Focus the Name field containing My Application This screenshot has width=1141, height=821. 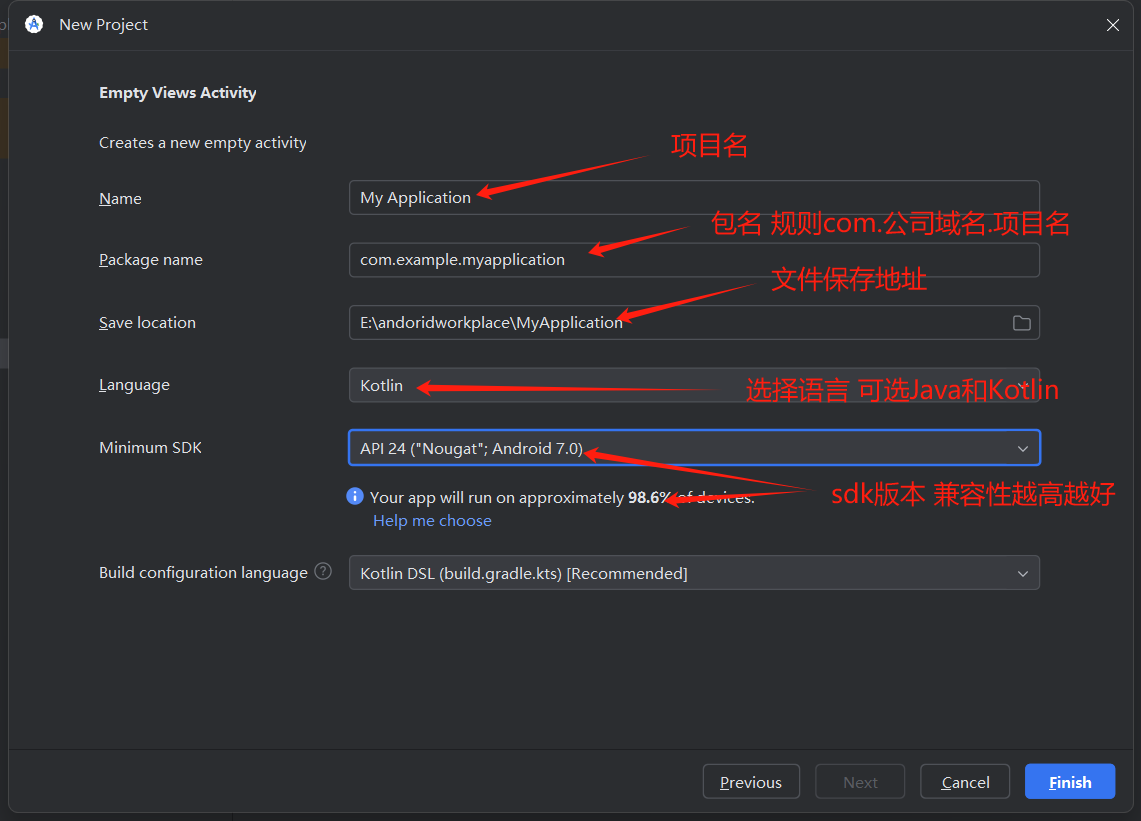[x=693, y=198]
